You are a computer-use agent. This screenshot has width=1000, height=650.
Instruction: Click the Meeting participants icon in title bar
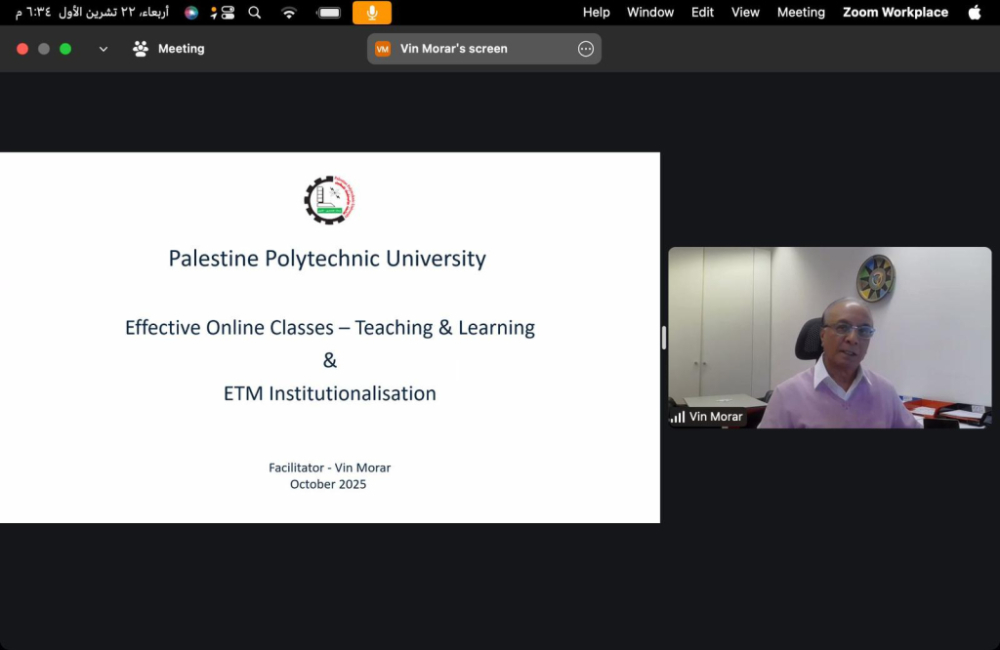coord(141,49)
